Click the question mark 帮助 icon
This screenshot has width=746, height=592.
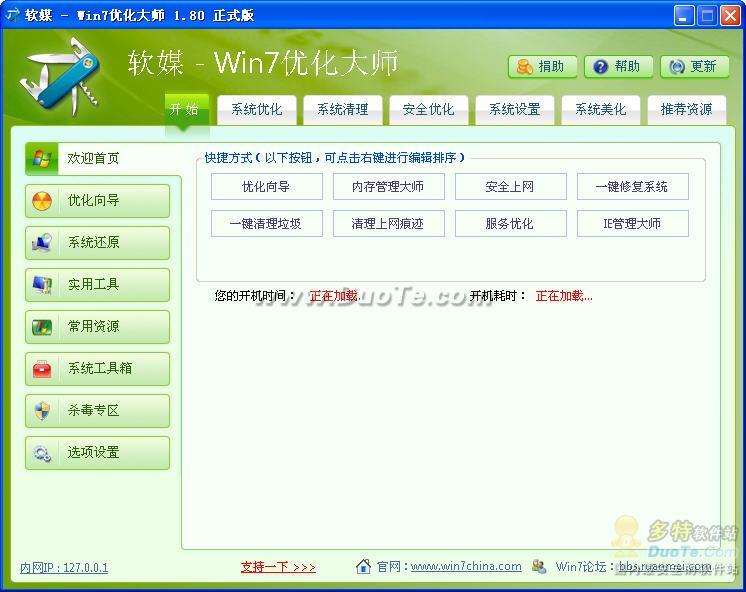tap(600, 67)
